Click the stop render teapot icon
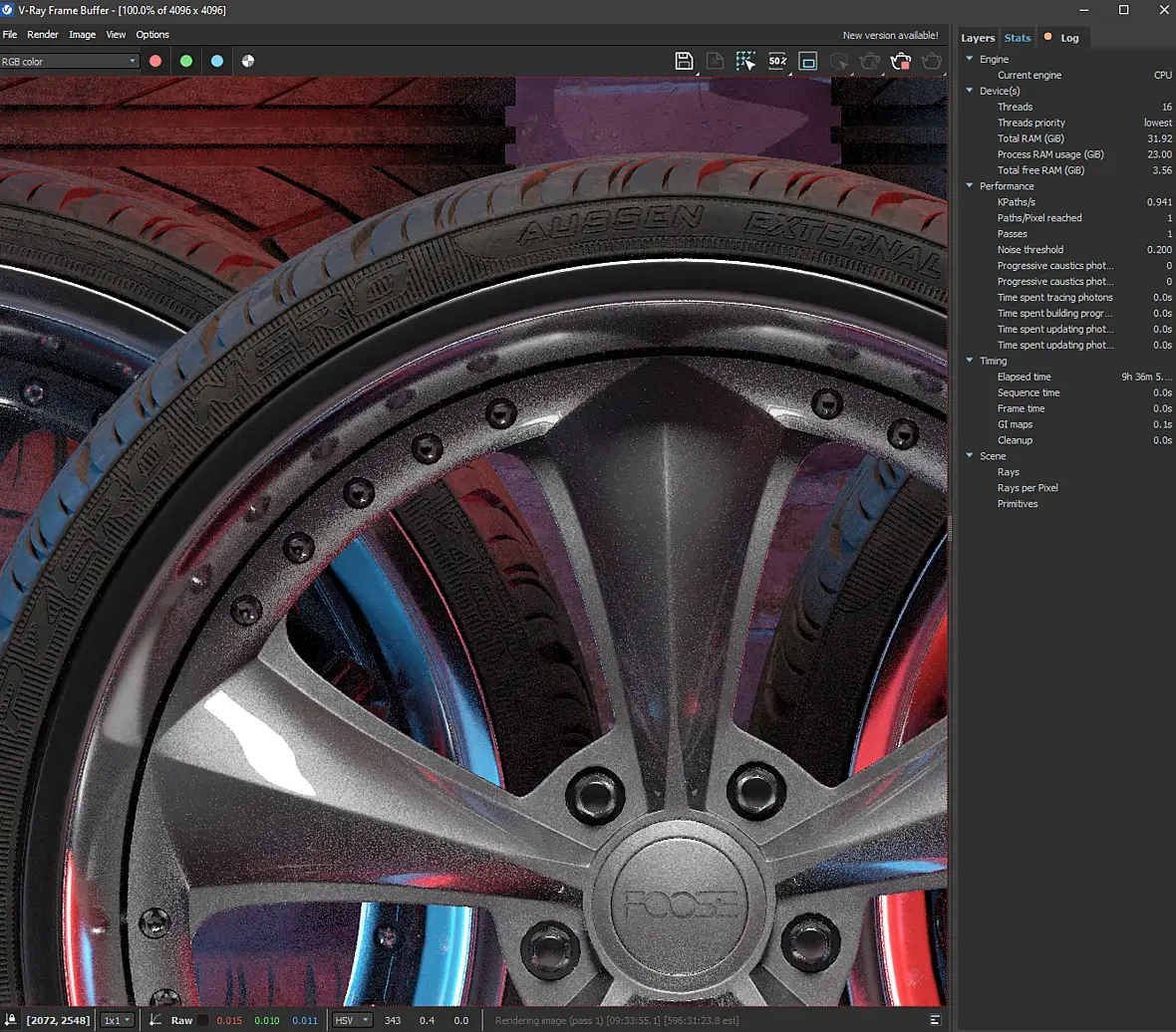Screen dimensions: 1176x1032 pyautogui.click(x=900, y=61)
